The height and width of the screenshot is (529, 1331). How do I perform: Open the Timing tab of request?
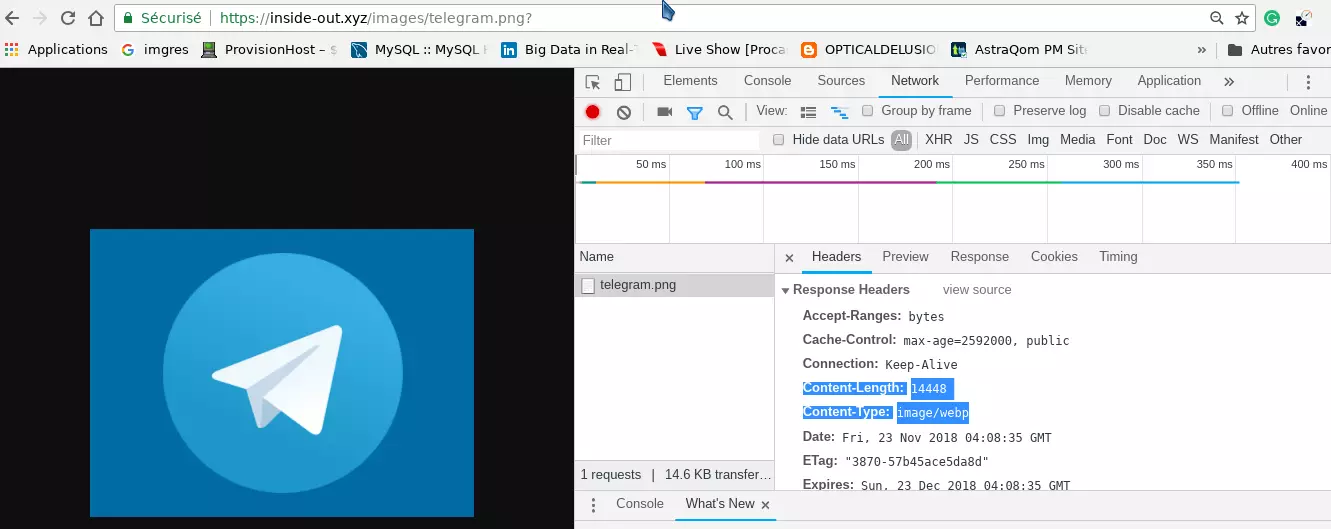(x=1118, y=257)
